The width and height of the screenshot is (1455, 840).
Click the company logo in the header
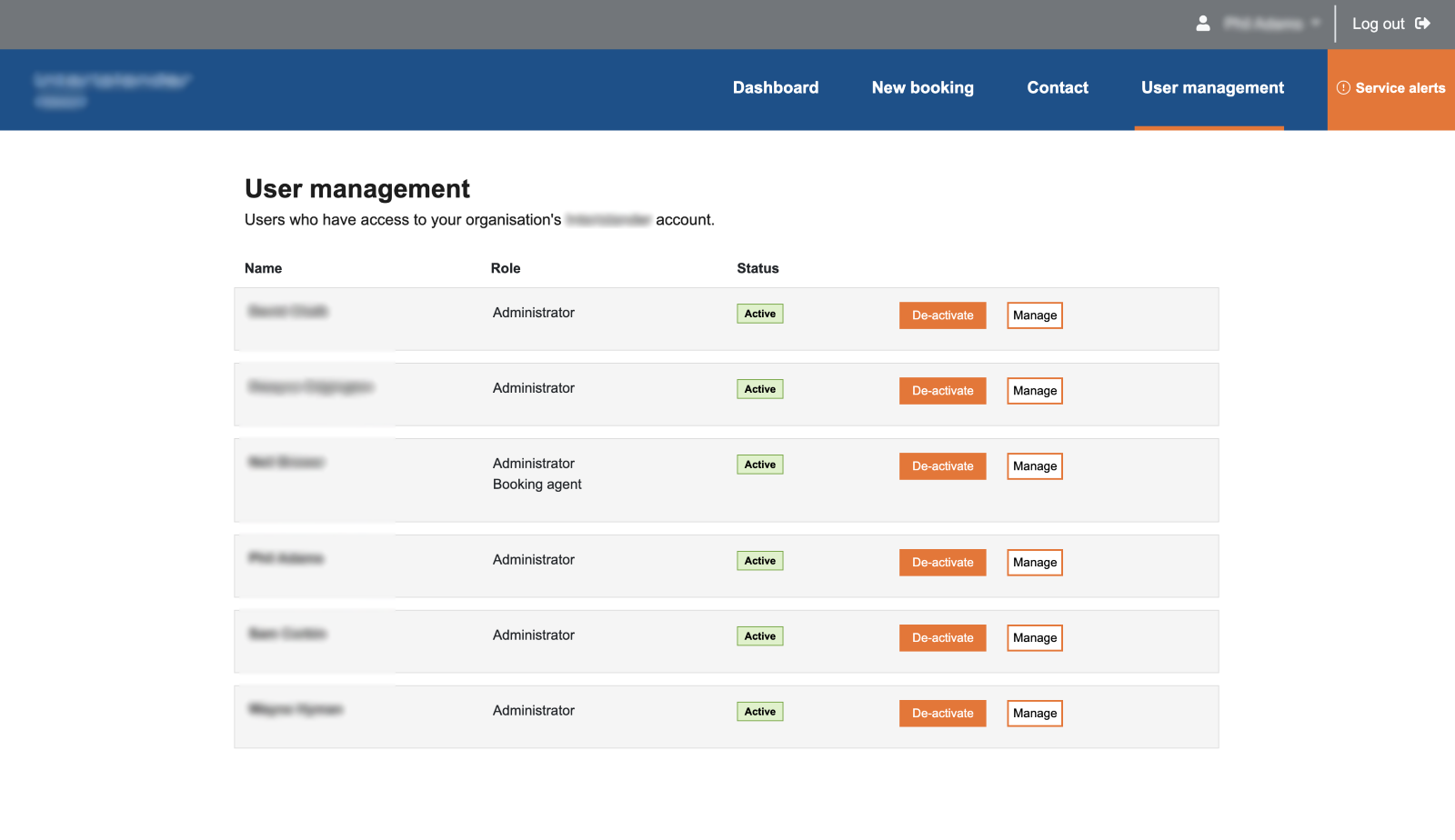point(114,89)
